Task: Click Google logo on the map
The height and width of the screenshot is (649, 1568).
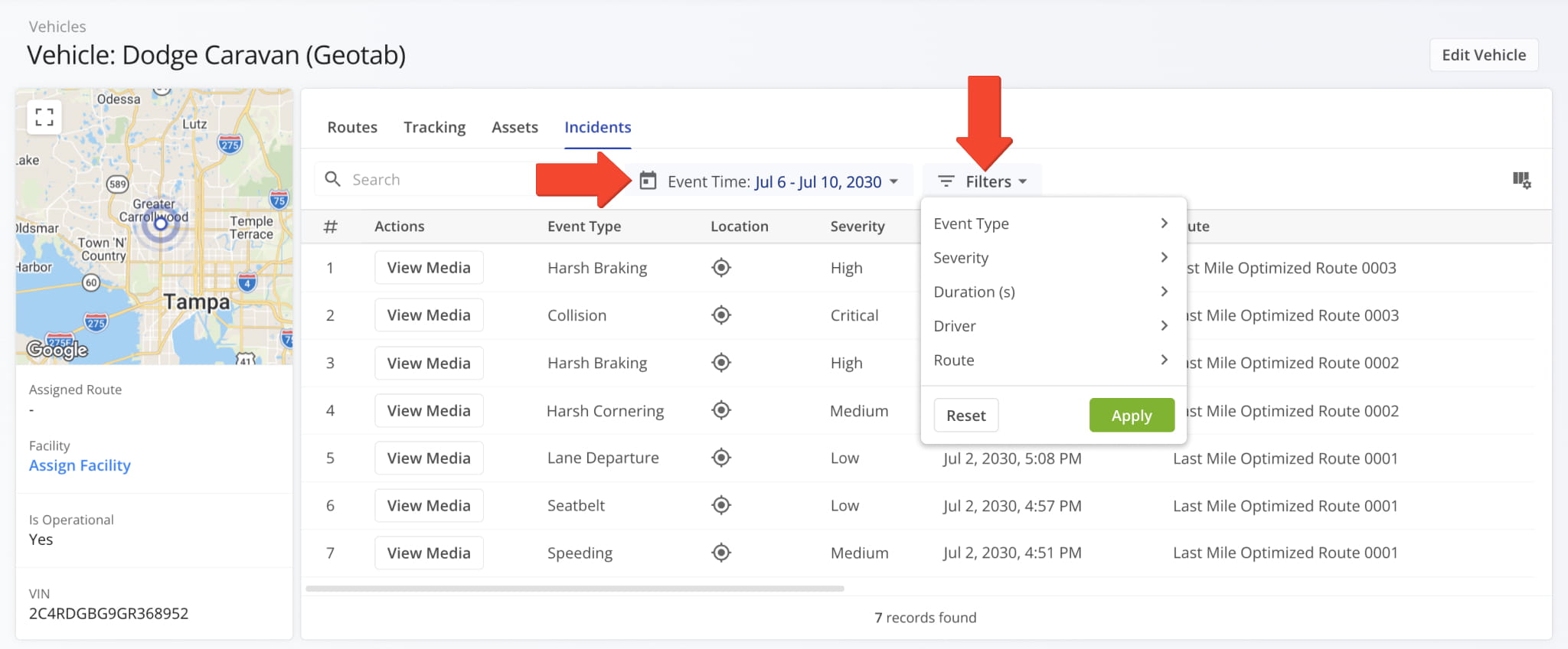Action: (57, 350)
